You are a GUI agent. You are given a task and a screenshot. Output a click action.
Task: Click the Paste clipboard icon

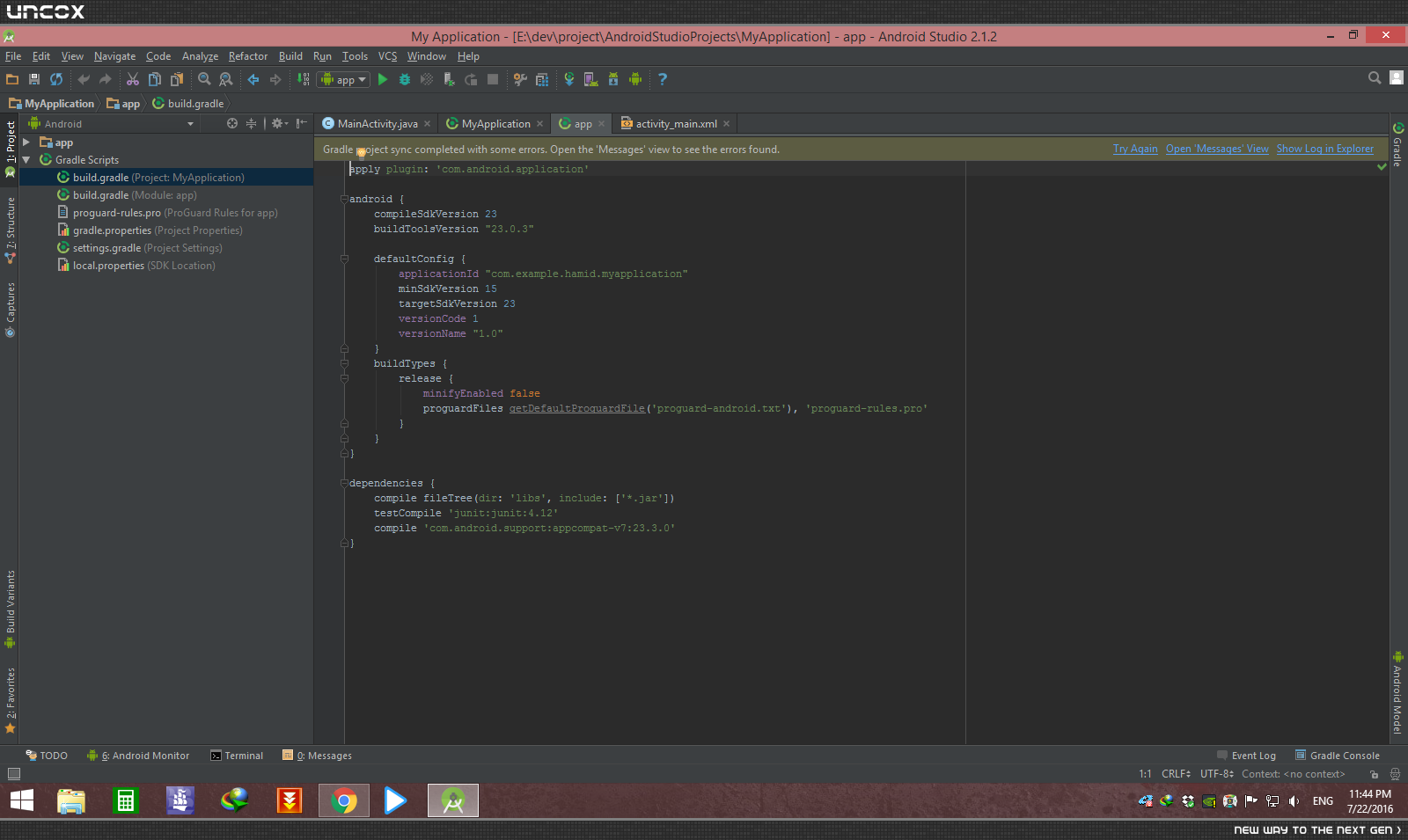pos(177,79)
